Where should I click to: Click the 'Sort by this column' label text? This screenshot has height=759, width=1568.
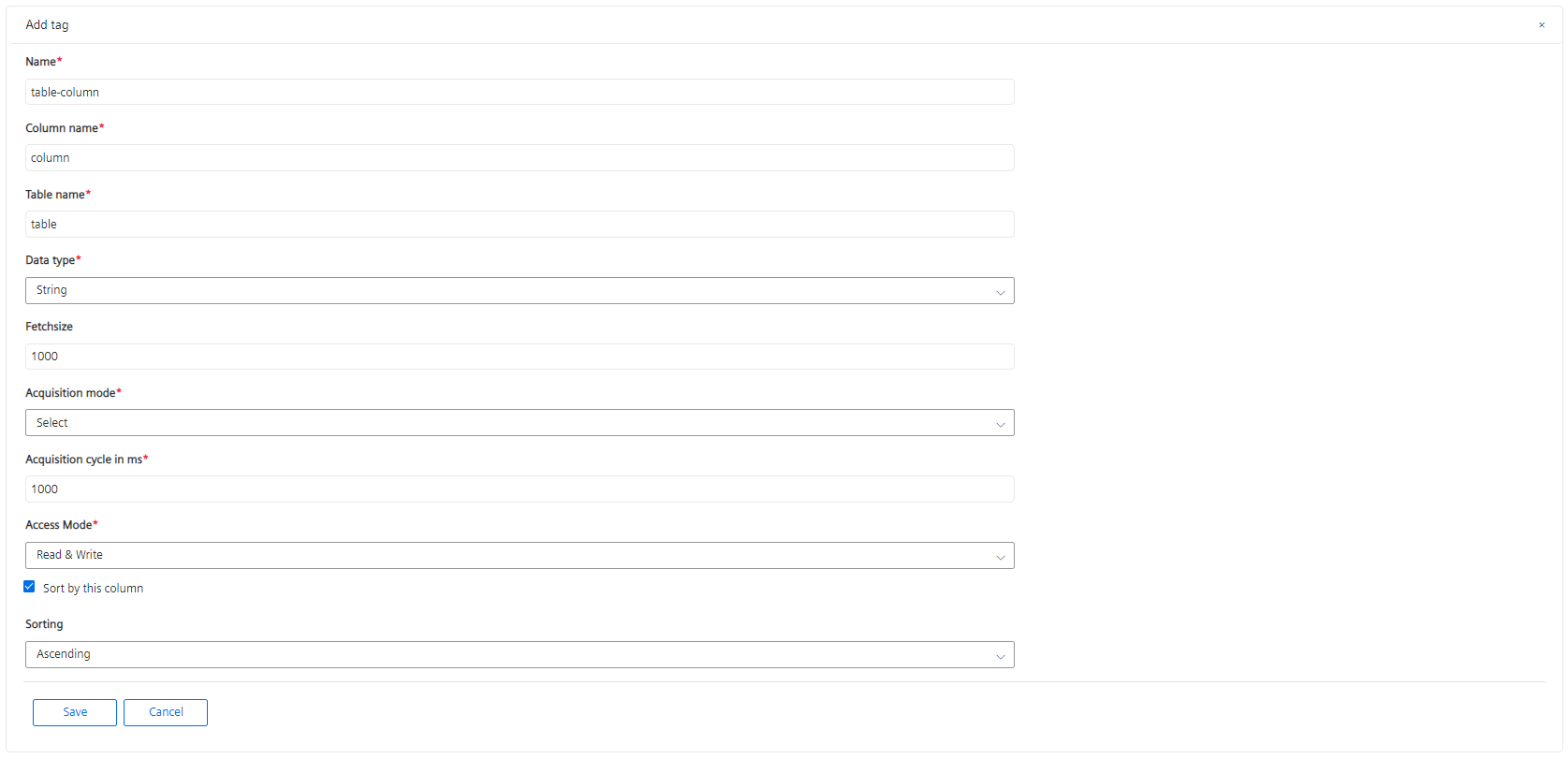tap(93, 589)
